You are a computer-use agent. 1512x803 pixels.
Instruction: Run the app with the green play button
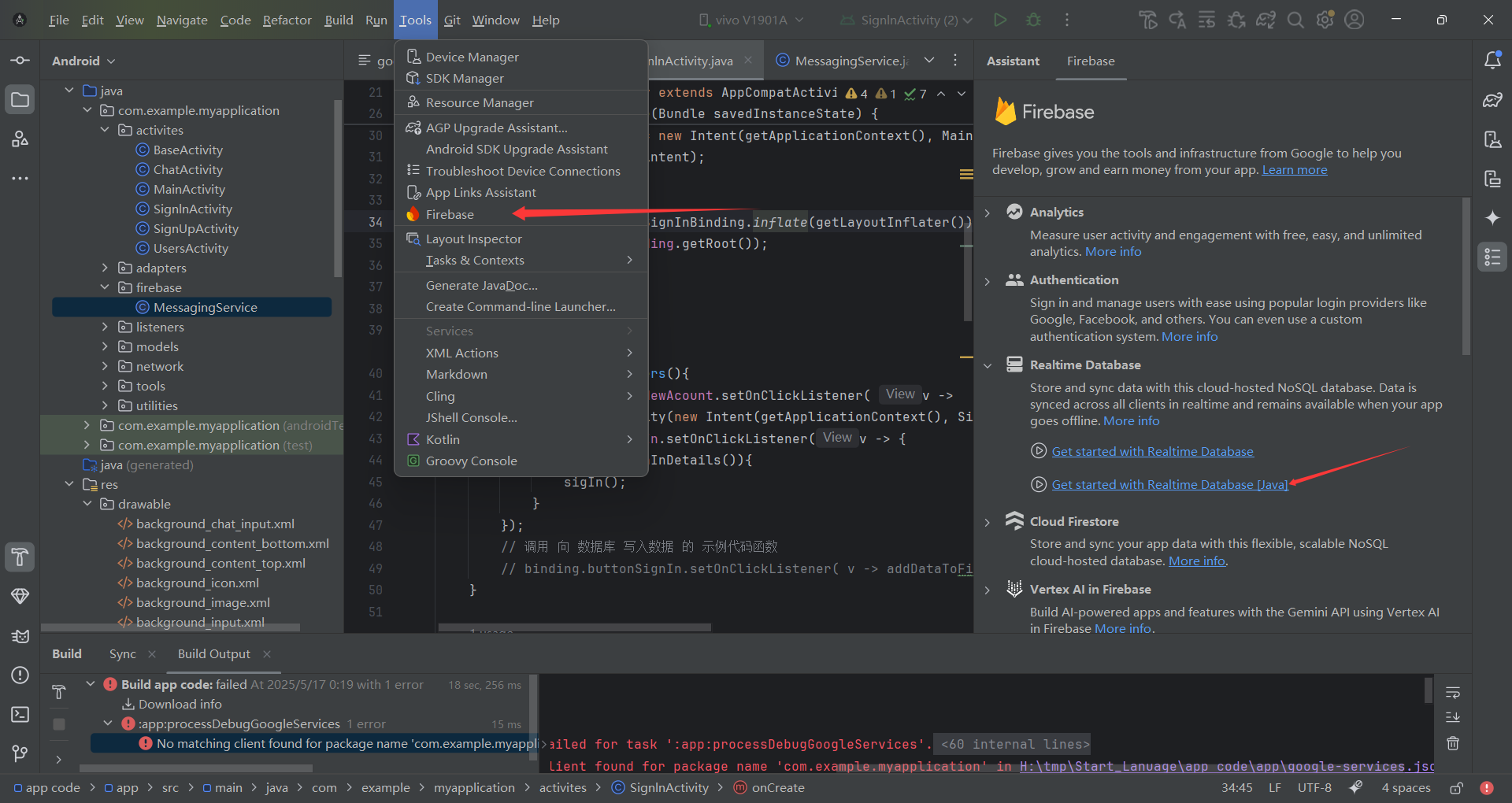point(1000,20)
